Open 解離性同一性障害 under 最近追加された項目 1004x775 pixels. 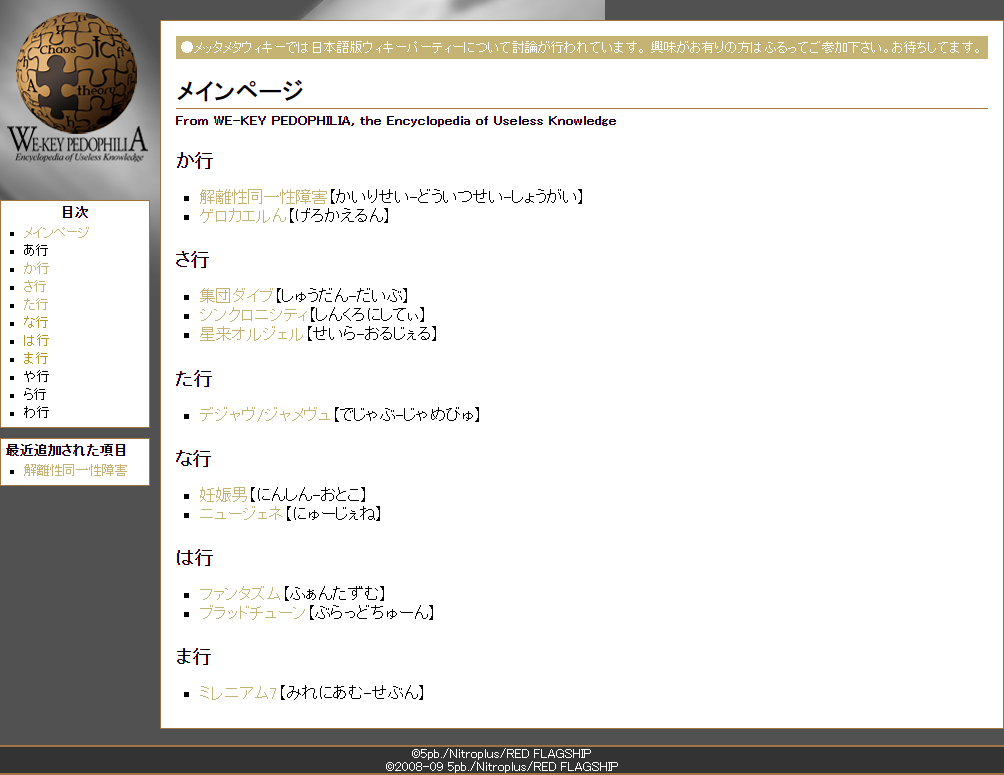pos(75,470)
